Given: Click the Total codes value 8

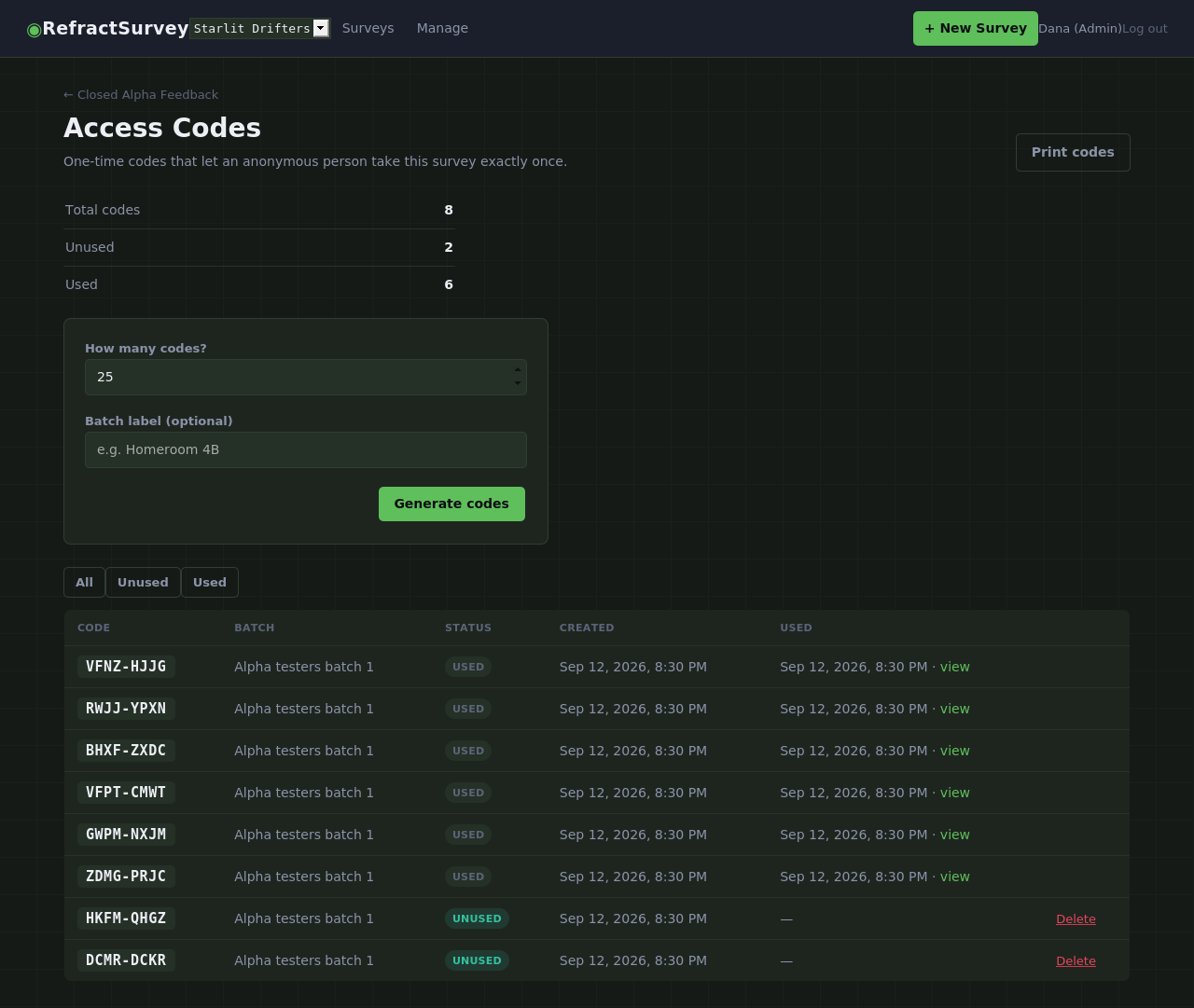Looking at the screenshot, I should (x=449, y=210).
